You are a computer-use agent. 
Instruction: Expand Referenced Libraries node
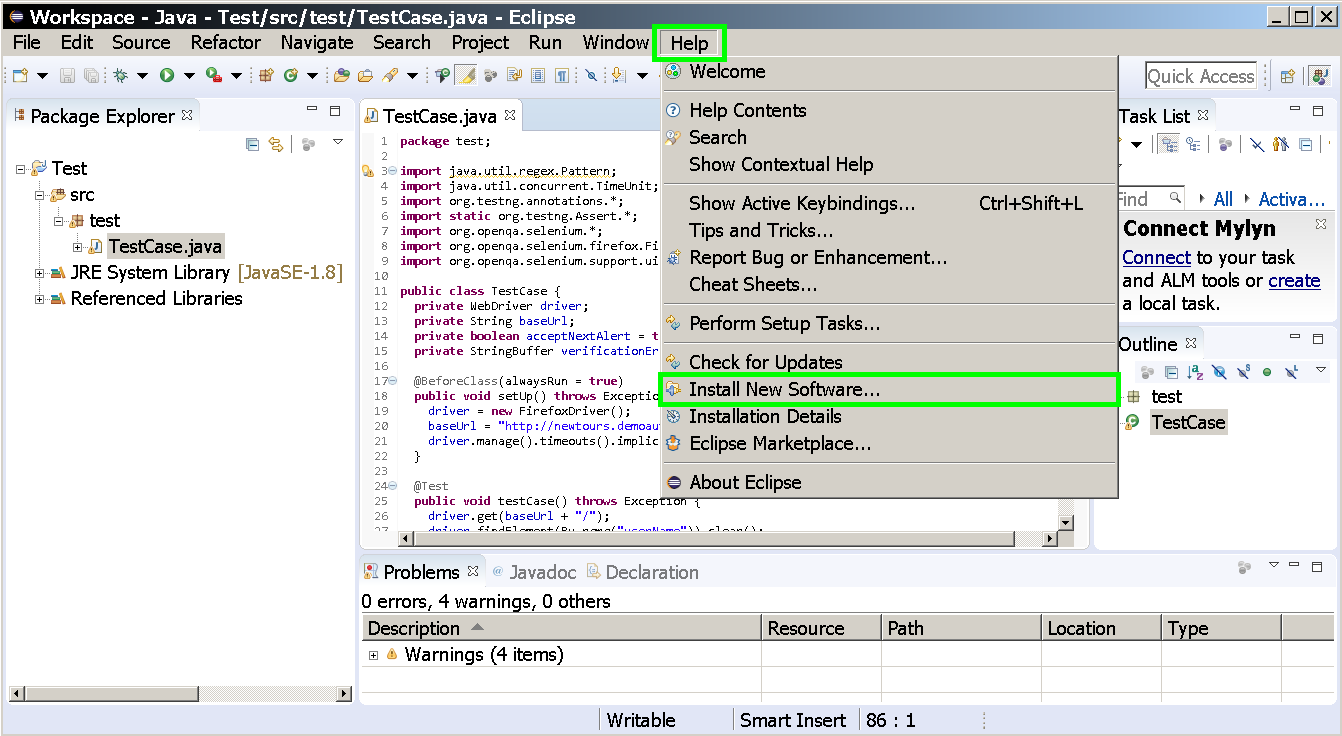40,298
